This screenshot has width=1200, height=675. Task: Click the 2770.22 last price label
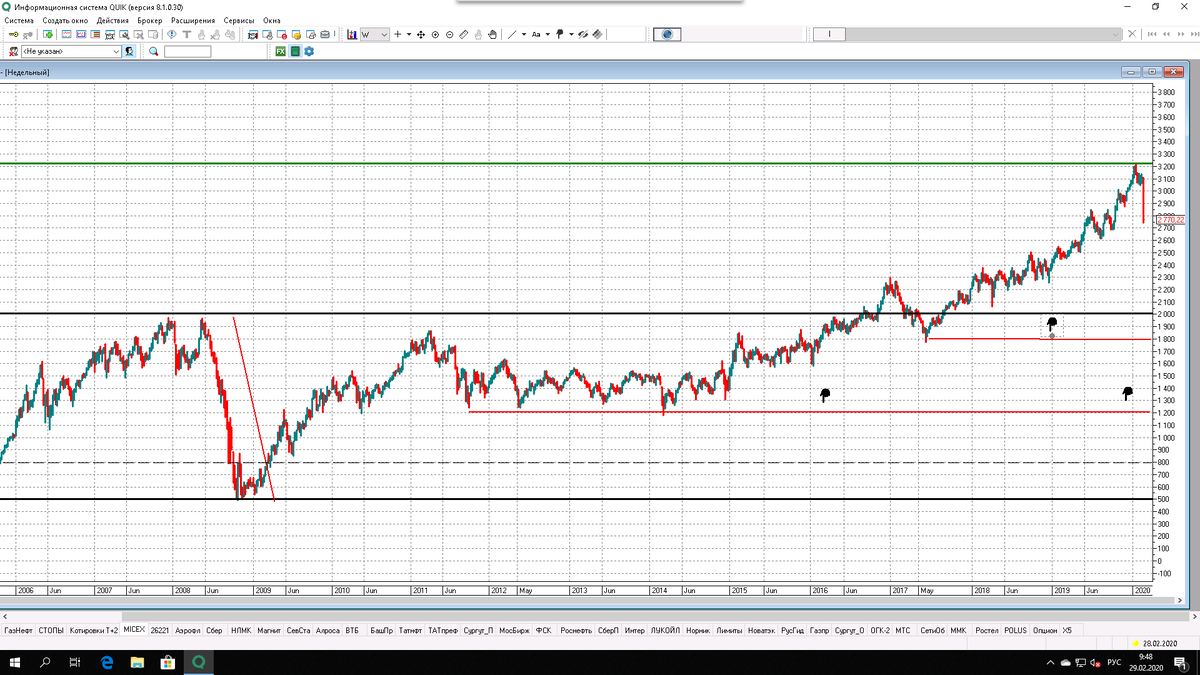[x=1170, y=220]
